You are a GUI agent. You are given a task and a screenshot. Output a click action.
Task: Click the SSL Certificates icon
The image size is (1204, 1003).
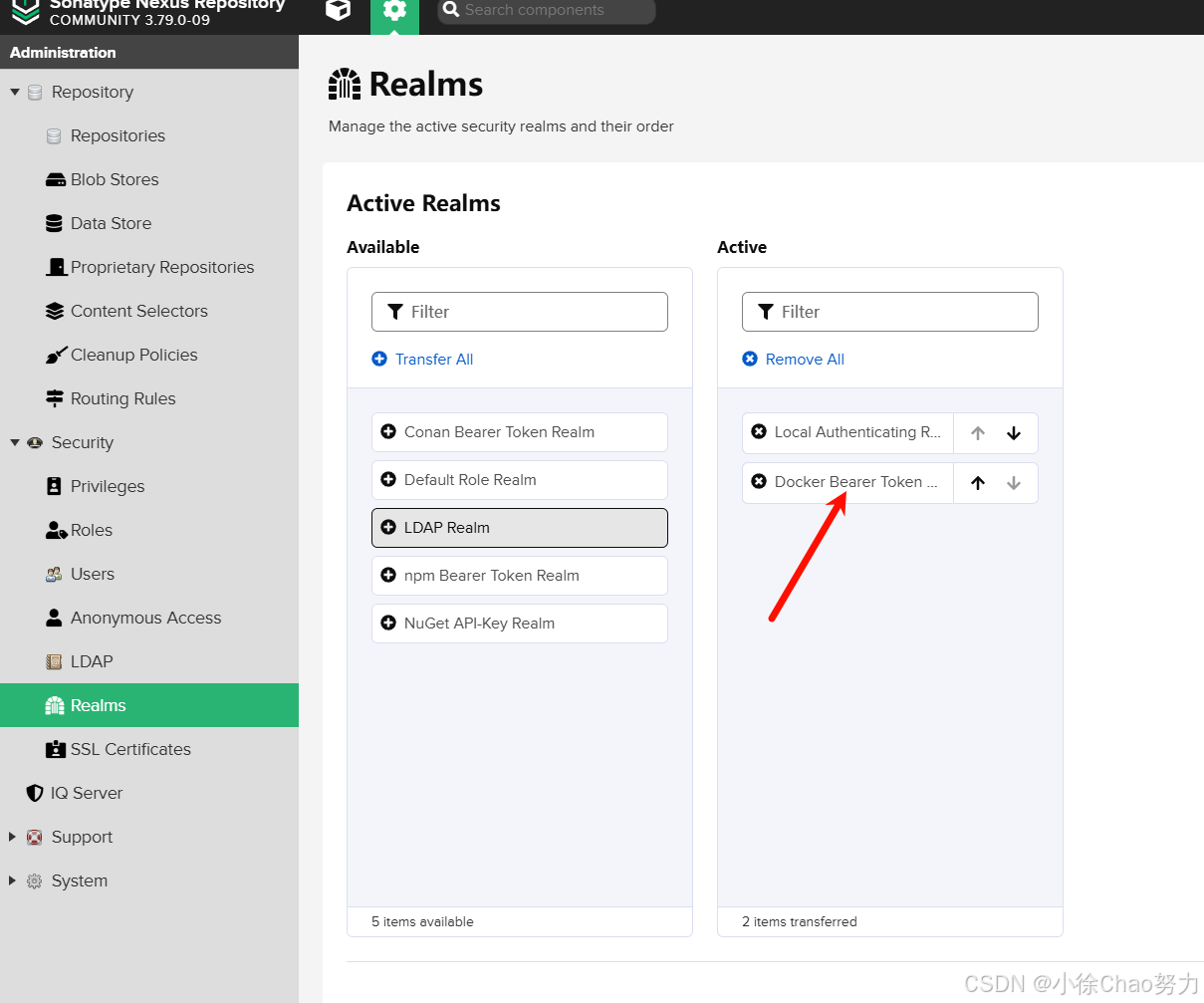pyautogui.click(x=55, y=749)
